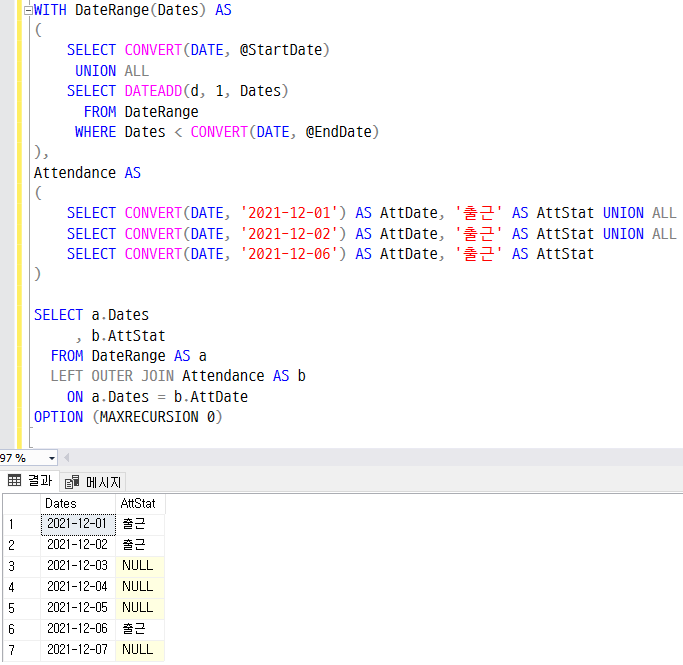683x665 pixels.
Task: Select the AttStat cell for 2021-12-06
Action: [140, 628]
